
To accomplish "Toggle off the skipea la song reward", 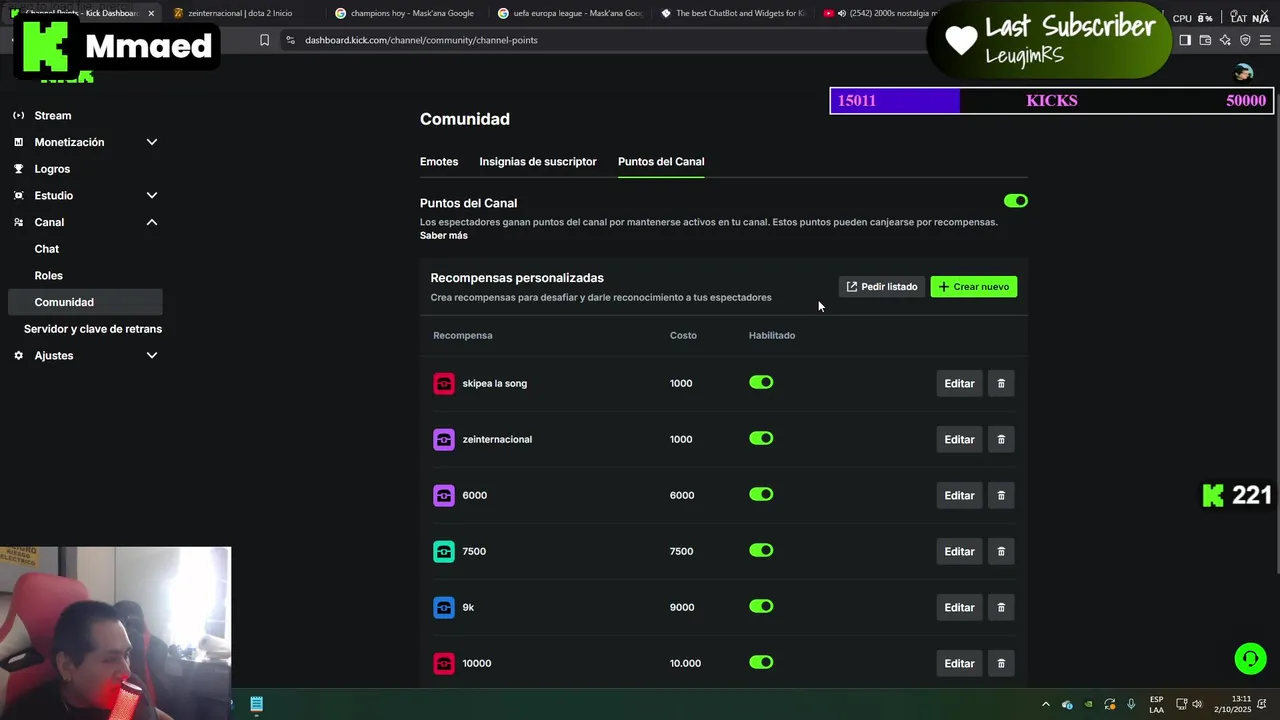I will coord(761,383).
